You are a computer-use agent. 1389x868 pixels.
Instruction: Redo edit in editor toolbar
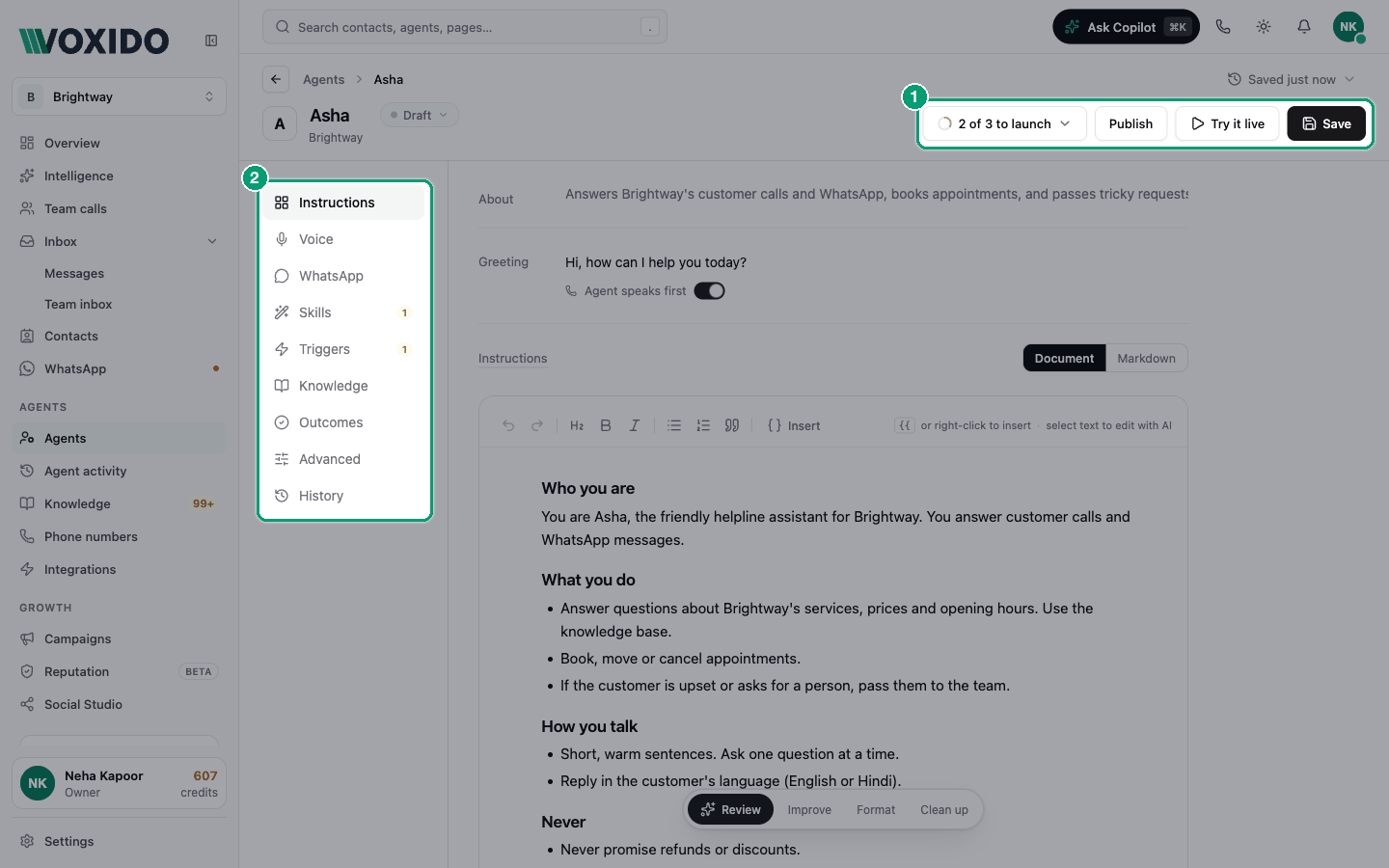coord(537,425)
